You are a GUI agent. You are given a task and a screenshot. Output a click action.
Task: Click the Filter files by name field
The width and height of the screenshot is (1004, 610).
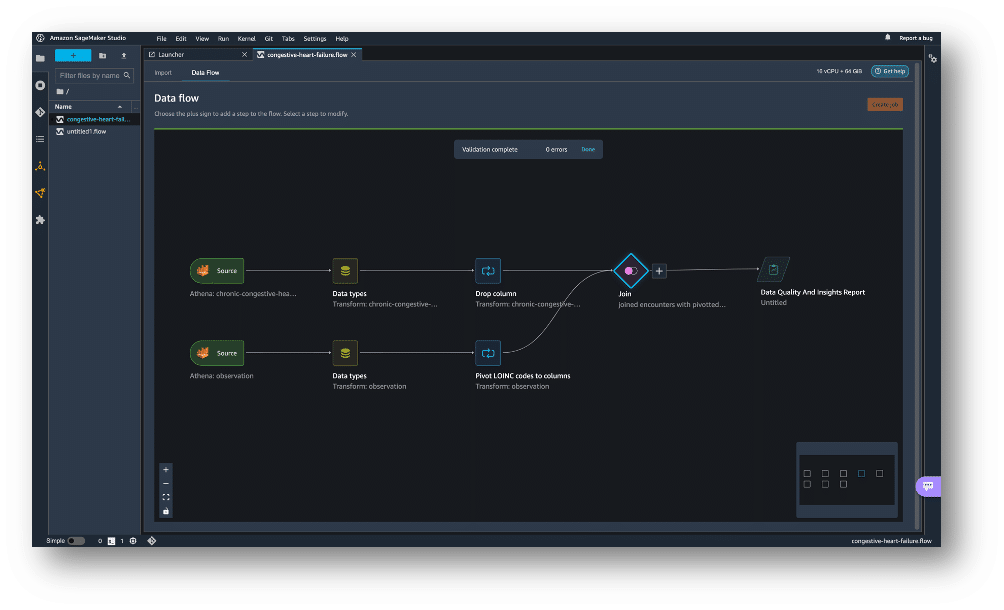click(x=90, y=75)
